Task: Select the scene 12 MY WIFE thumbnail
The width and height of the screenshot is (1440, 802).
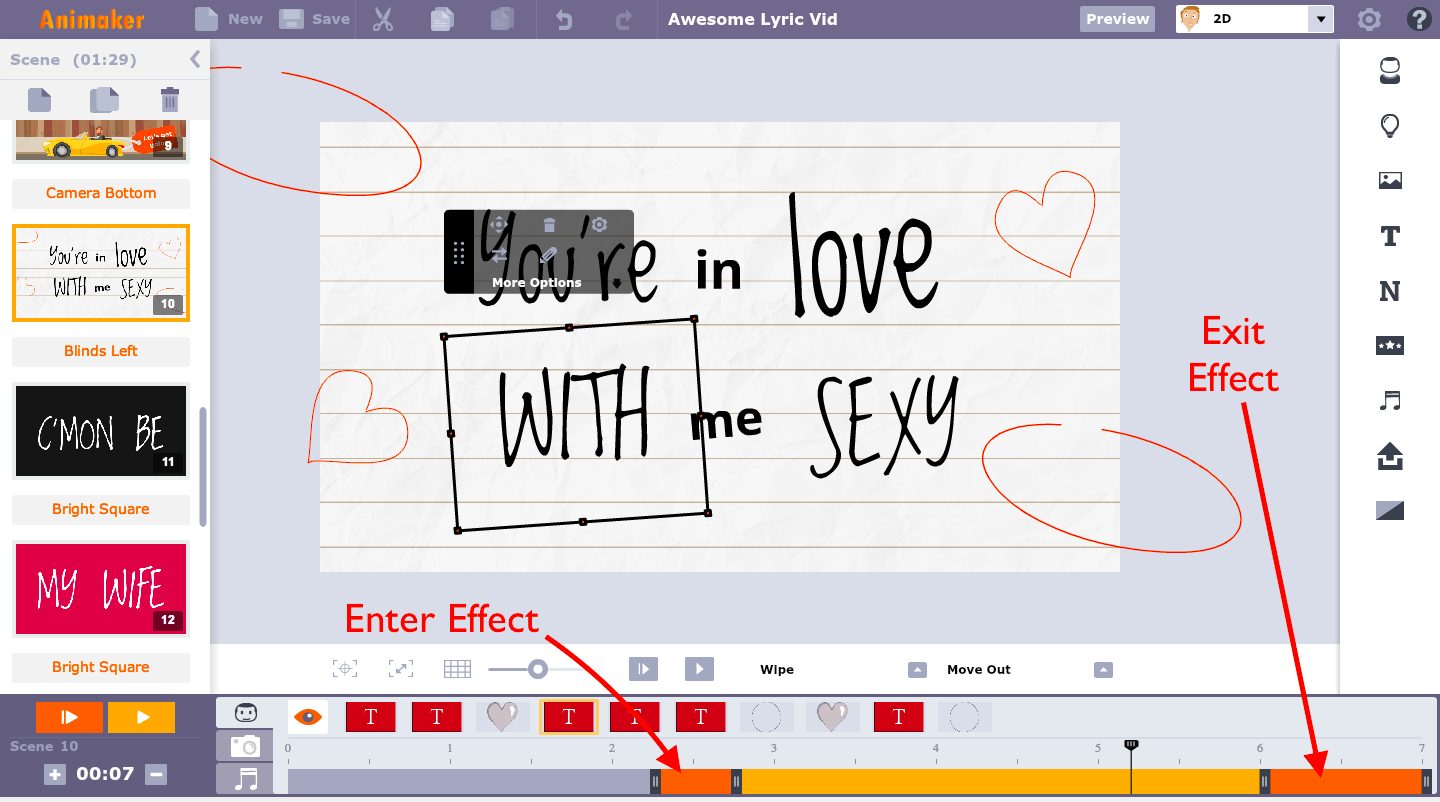Action: [x=101, y=589]
